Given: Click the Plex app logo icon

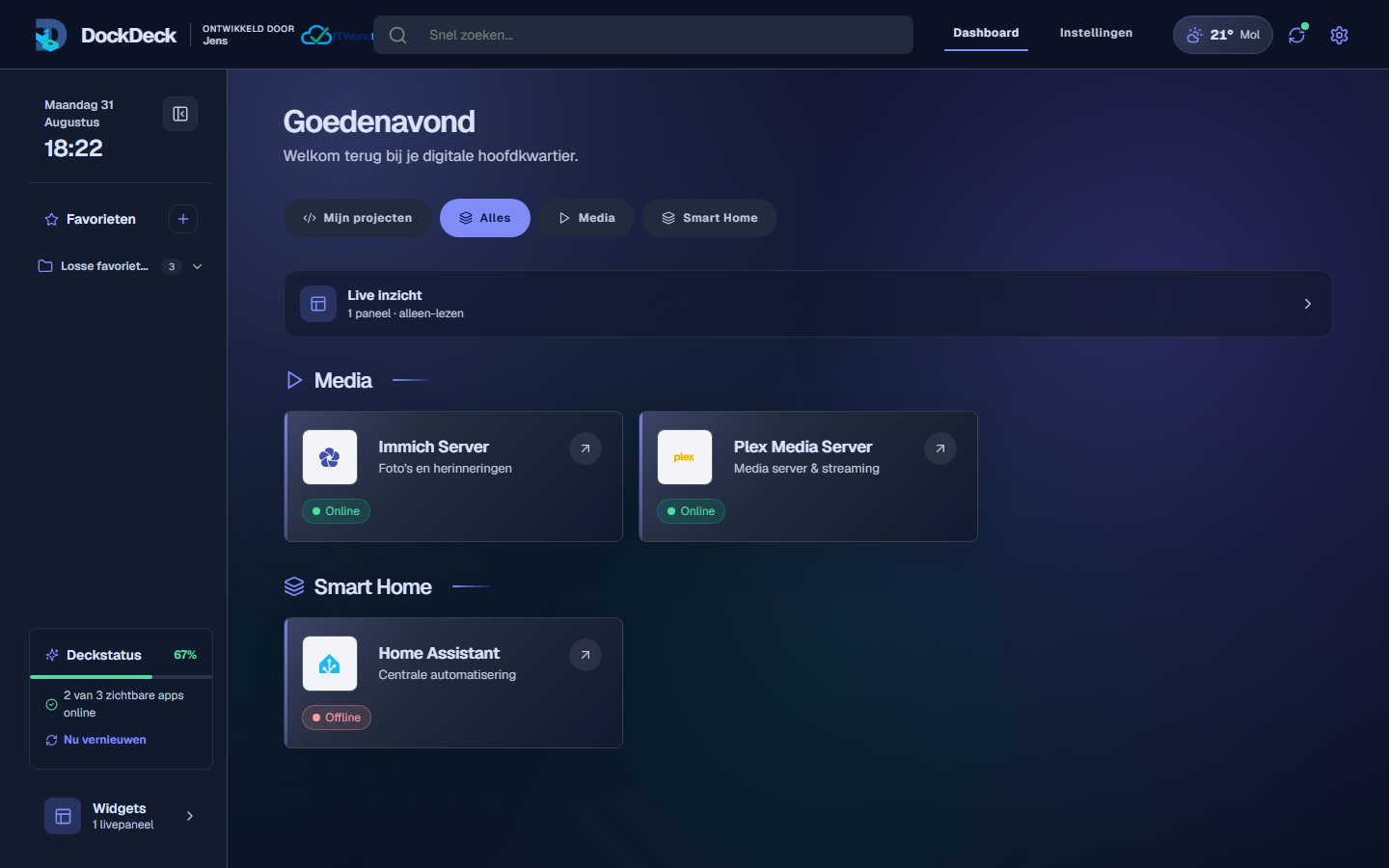Looking at the screenshot, I should (x=685, y=457).
